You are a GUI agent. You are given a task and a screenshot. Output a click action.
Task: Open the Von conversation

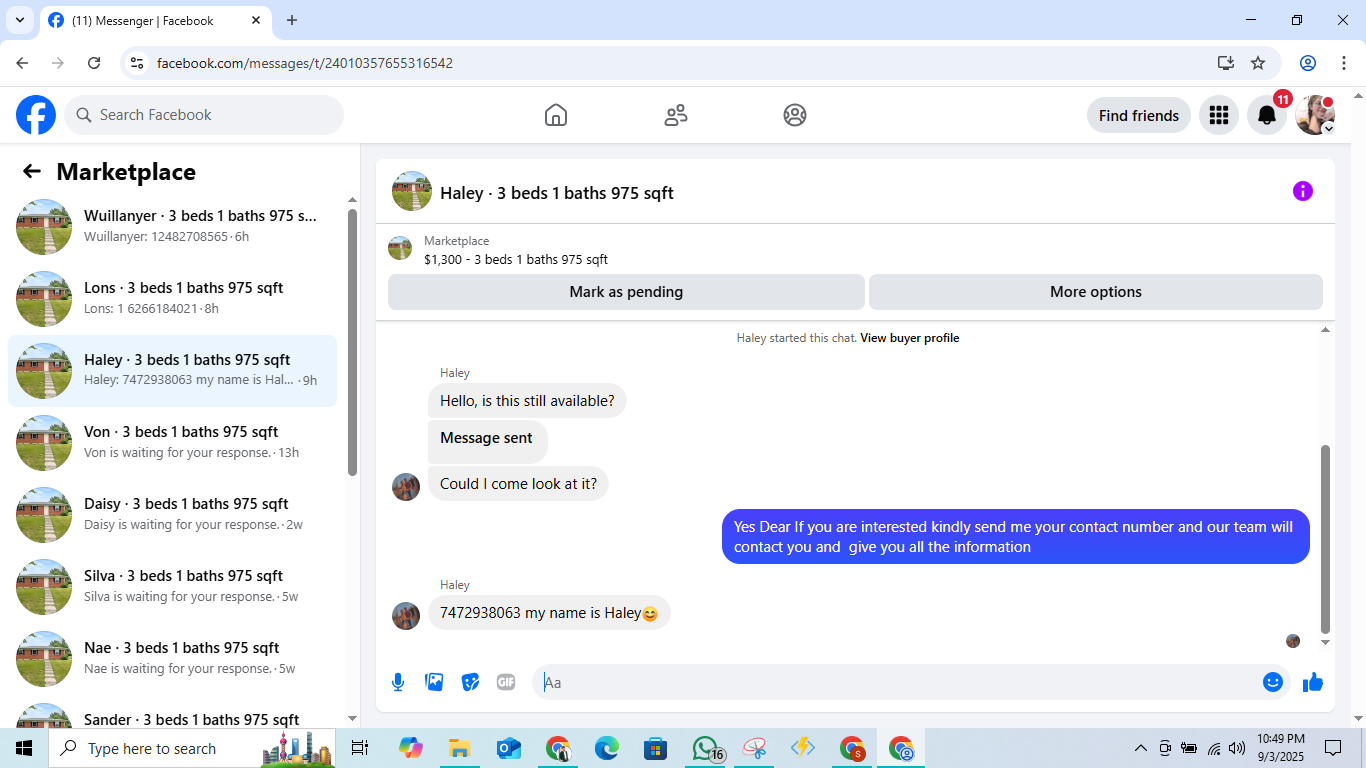click(172, 443)
